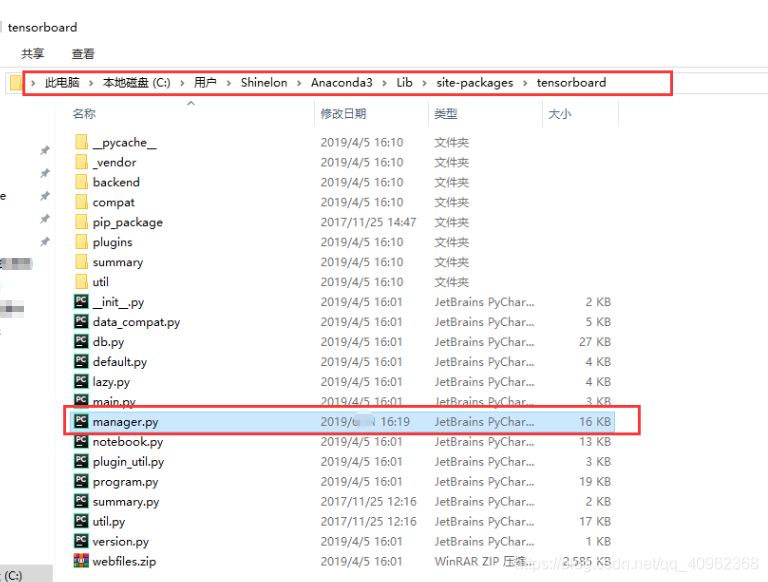Expand the chevron after 用户

point(229,83)
